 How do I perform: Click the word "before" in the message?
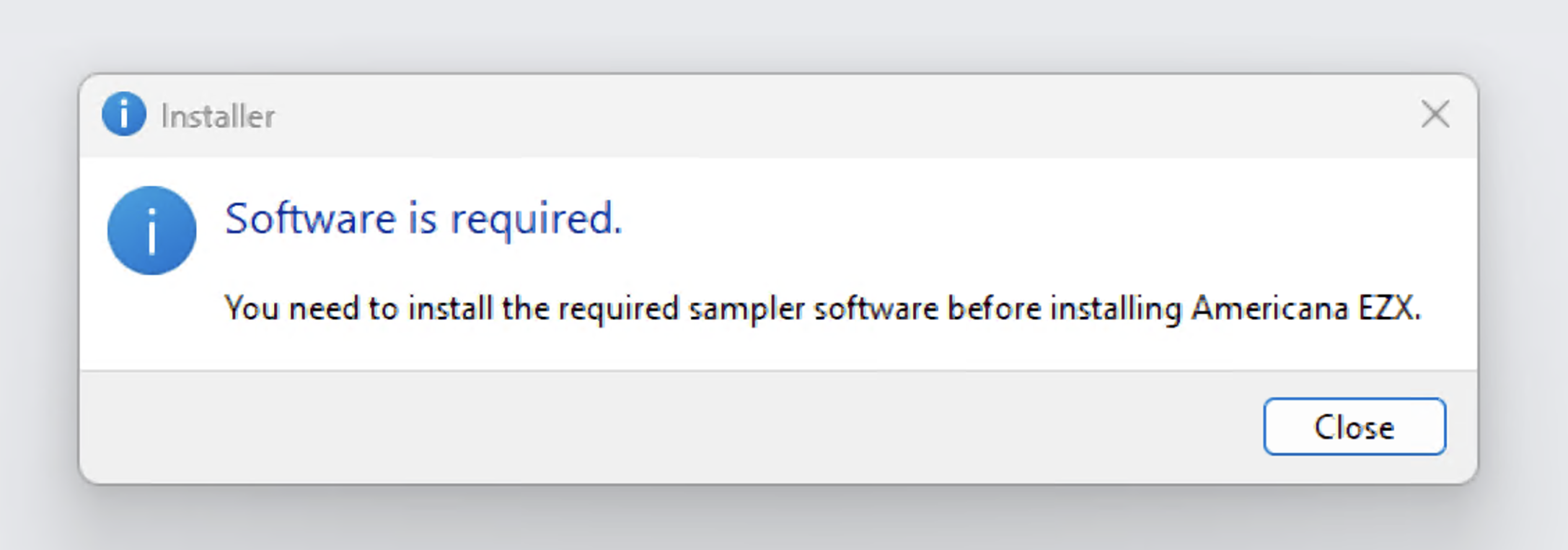coord(994,309)
